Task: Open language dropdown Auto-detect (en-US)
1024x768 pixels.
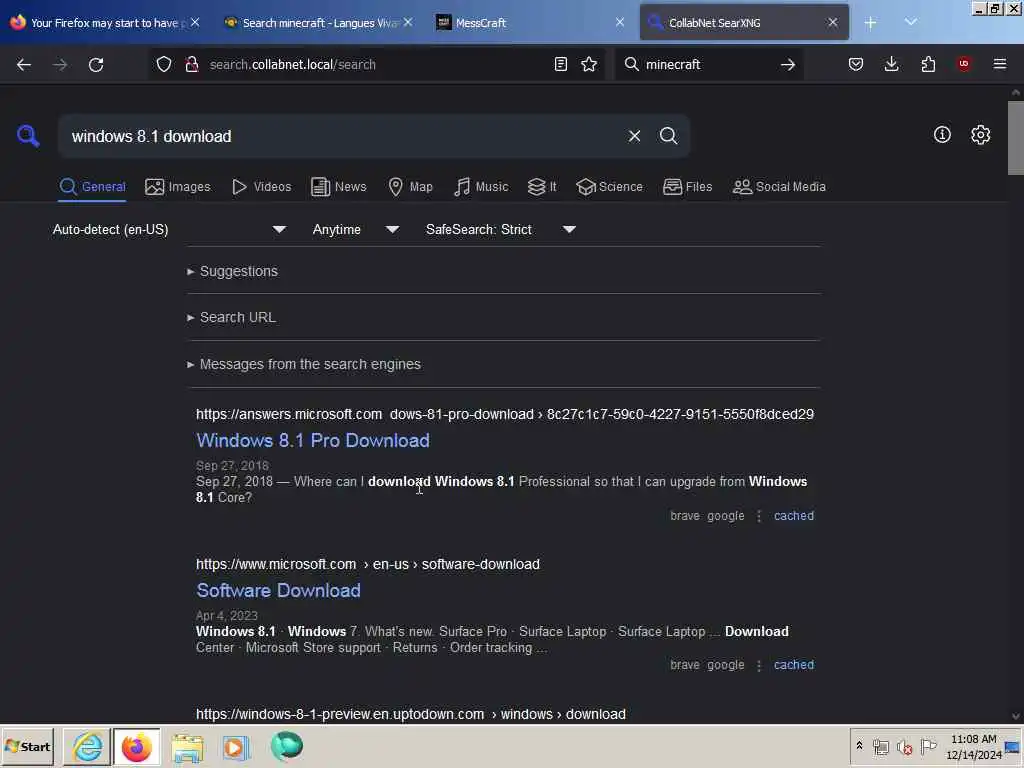Action: (169, 229)
